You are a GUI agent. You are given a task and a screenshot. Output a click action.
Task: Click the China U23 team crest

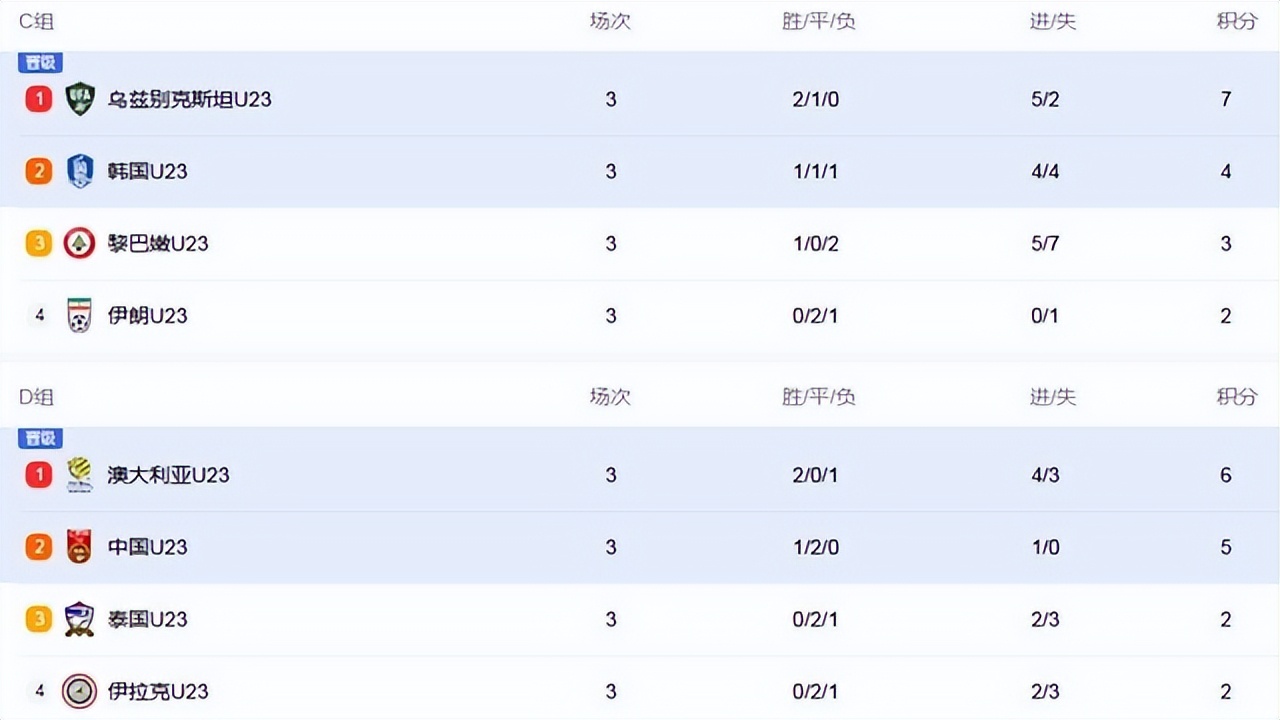point(79,547)
